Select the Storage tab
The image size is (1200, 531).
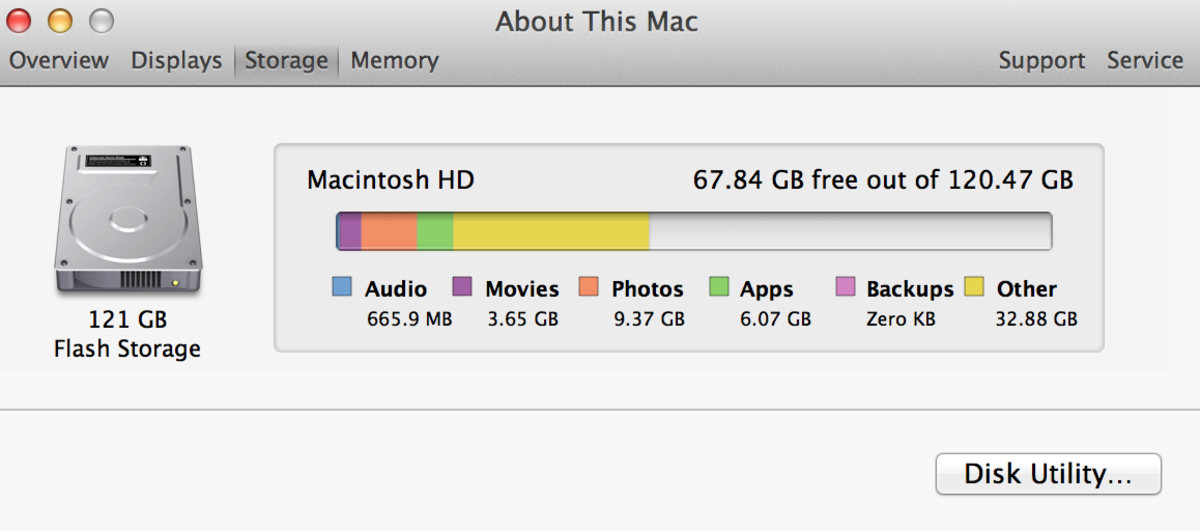coord(286,60)
